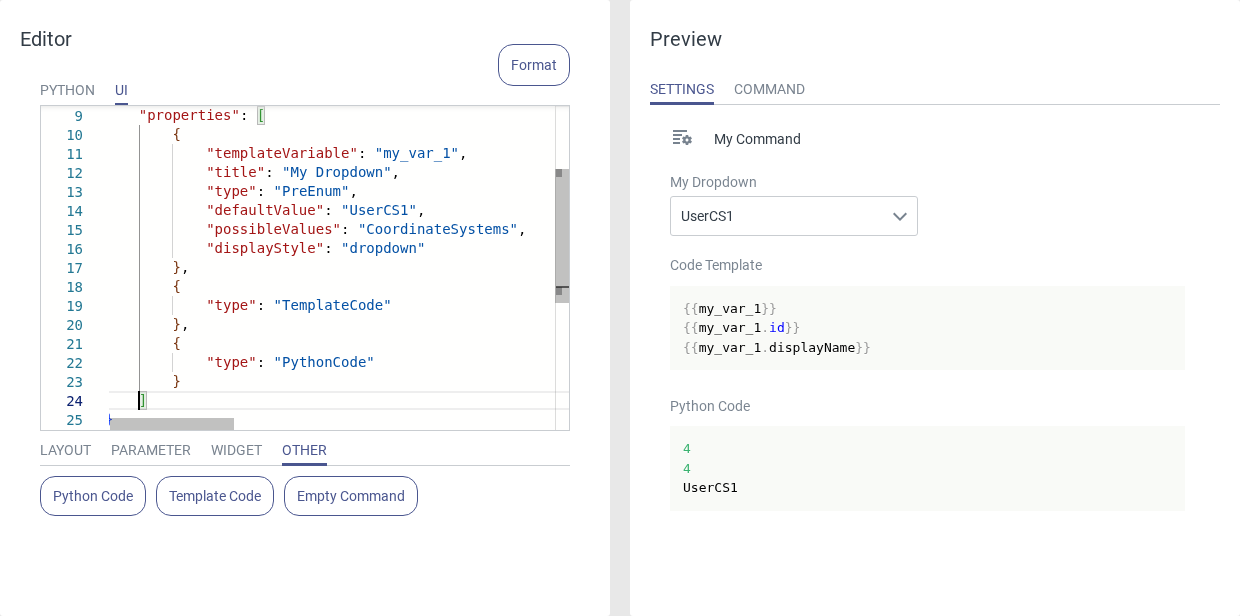This screenshot has width=1240, height=616.
Task: Switch to the PARAMETER snippets tab
Action: [x=151, y=450]
